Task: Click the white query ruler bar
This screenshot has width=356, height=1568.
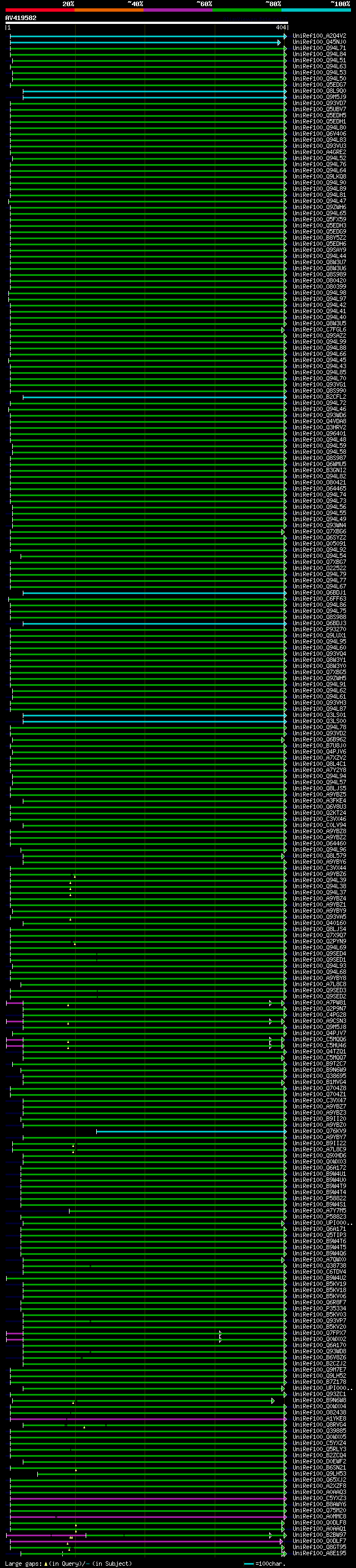Action: point(147,22)
